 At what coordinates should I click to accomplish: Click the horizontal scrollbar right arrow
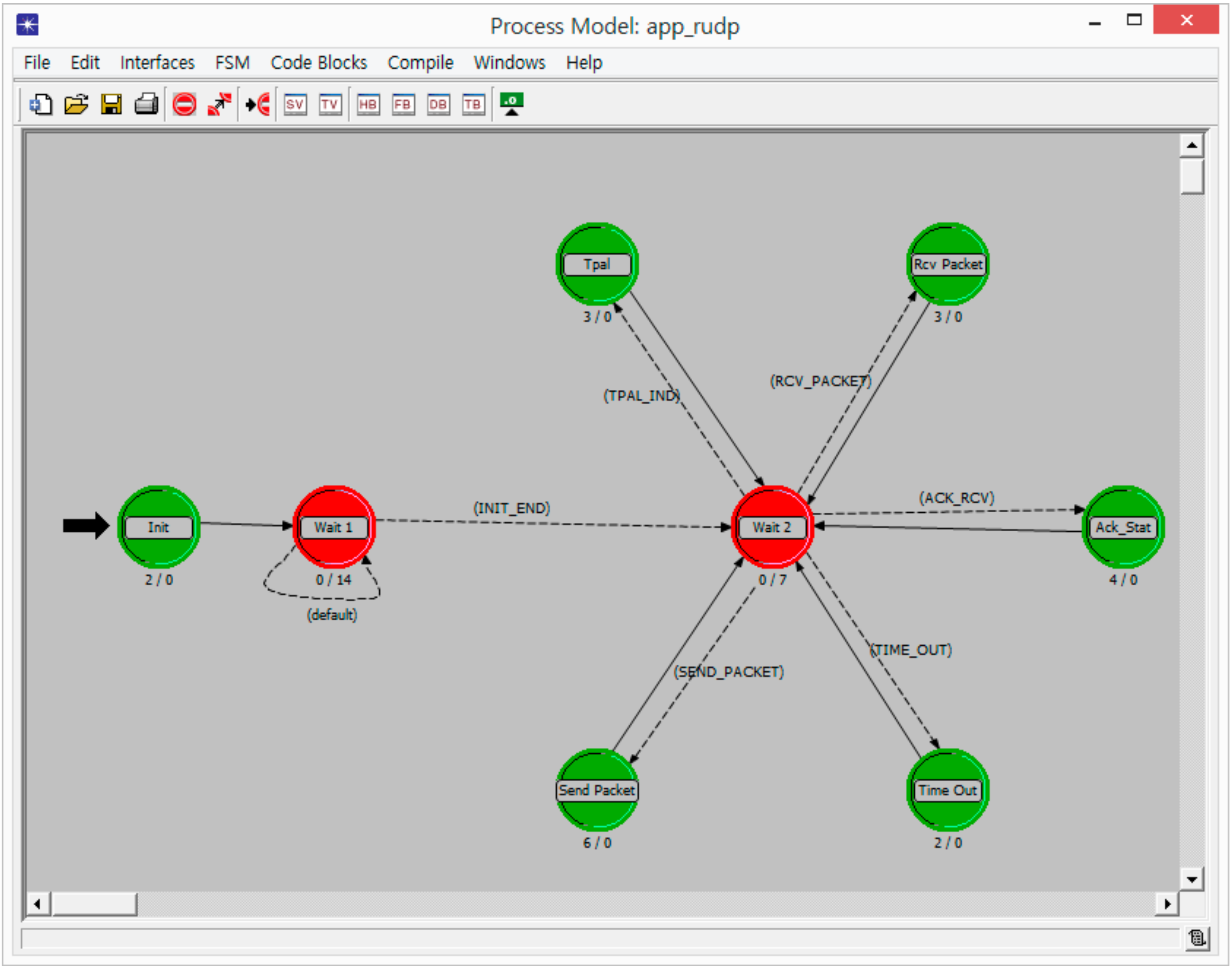pos(1167,905)
